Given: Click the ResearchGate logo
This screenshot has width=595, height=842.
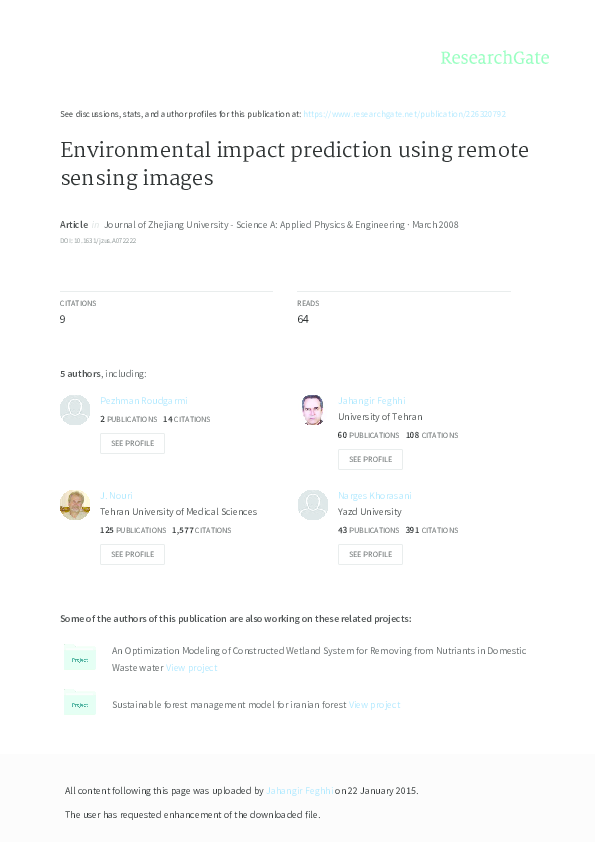Looking at the screenshot, I should 497,58.
